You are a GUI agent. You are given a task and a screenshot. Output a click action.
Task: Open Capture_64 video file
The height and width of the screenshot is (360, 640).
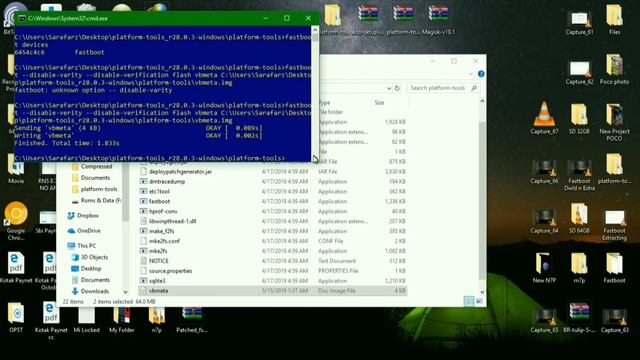544,221
